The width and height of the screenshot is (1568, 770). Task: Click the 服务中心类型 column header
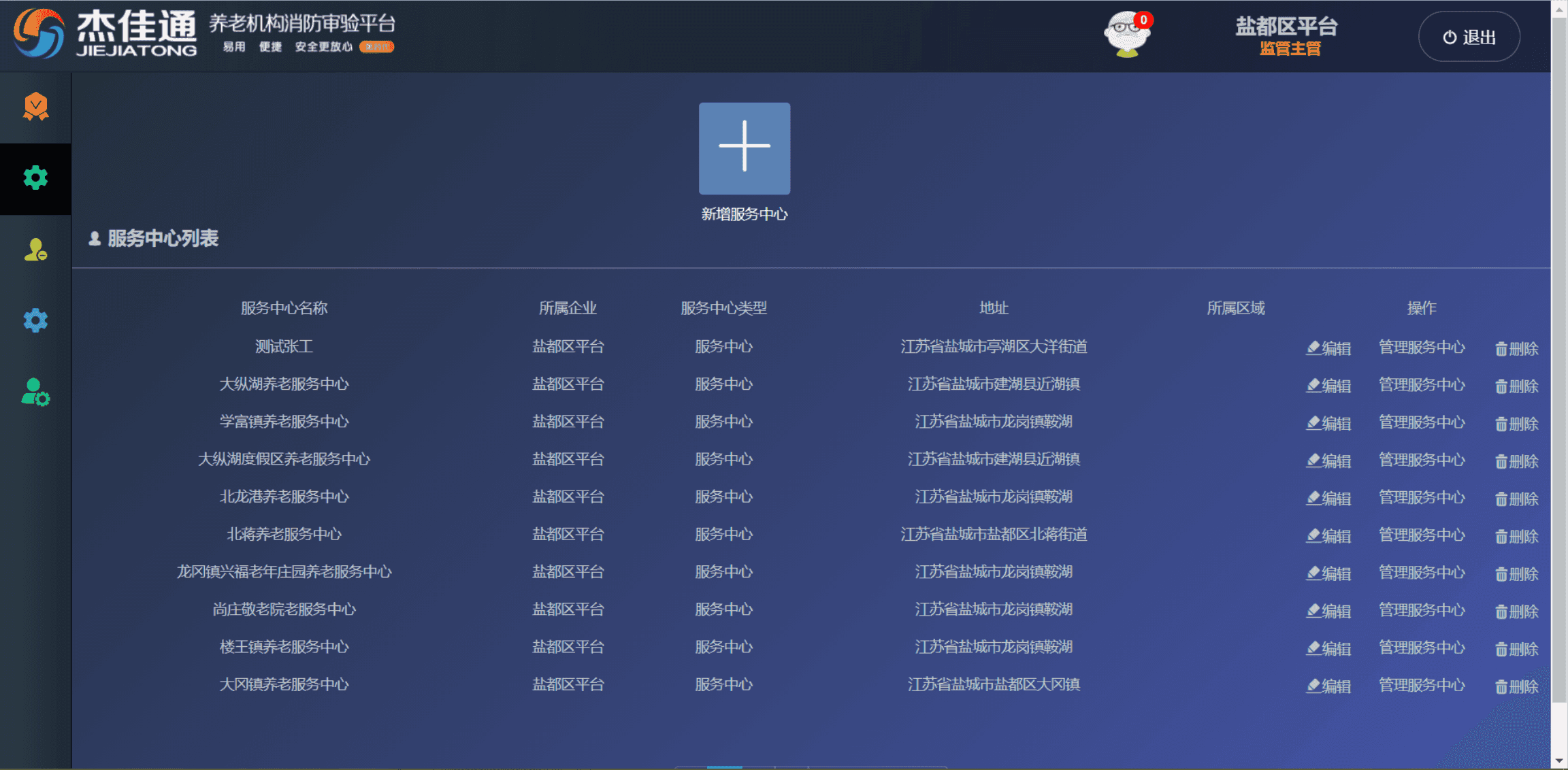point(723,308)
